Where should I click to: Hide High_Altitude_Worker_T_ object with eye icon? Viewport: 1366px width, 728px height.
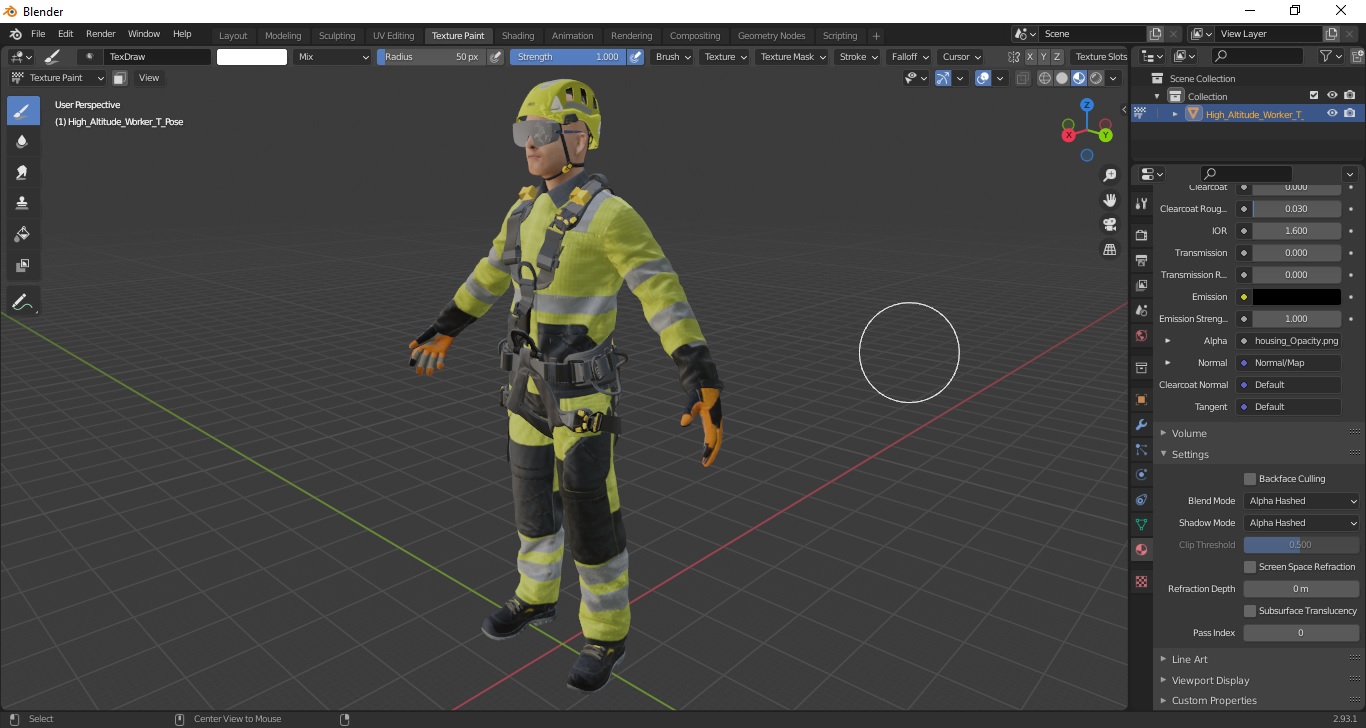1332,114
